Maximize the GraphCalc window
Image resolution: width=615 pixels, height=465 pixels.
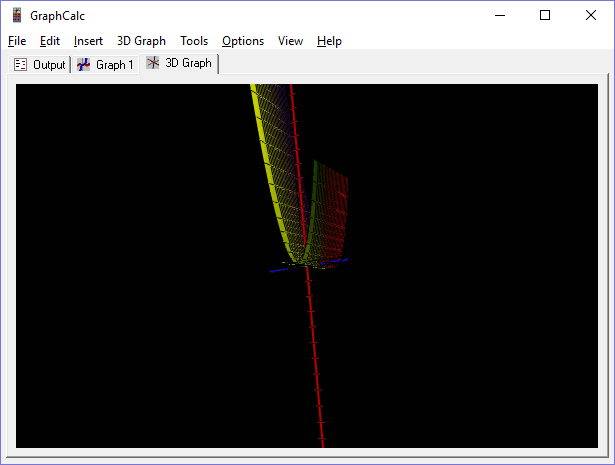tap(545, 16)
